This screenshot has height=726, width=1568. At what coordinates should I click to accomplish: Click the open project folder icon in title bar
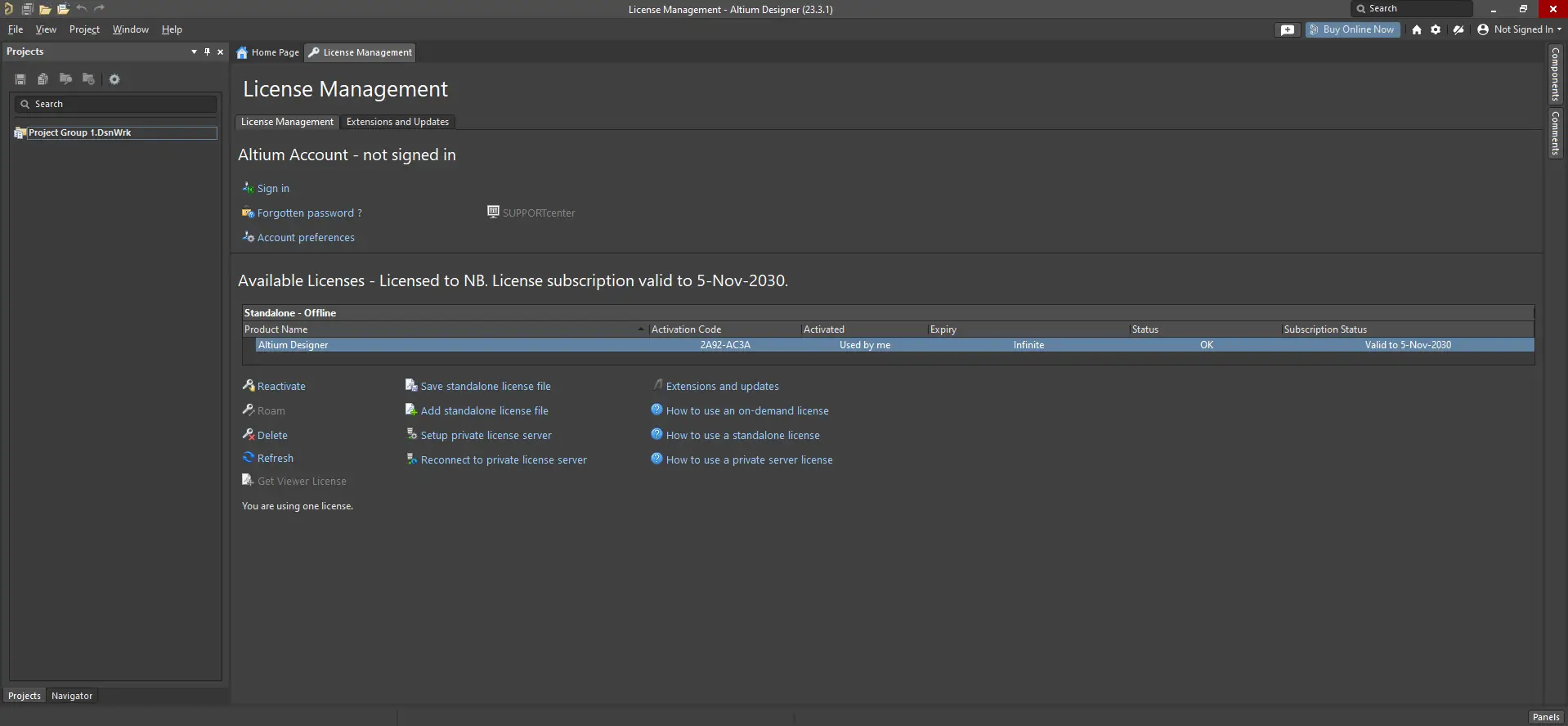pos(63,9)
